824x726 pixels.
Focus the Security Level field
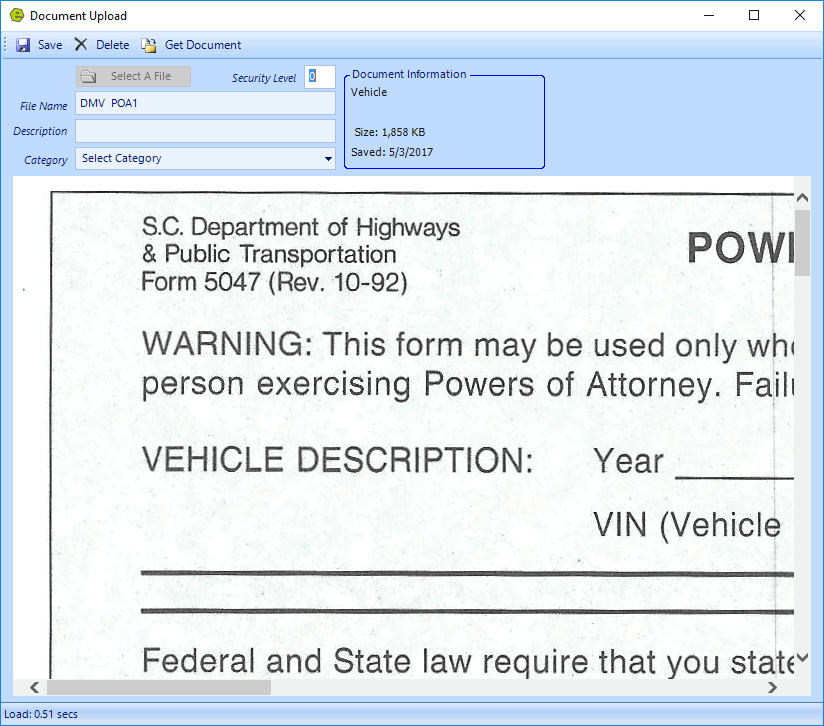tap(320, 77)
